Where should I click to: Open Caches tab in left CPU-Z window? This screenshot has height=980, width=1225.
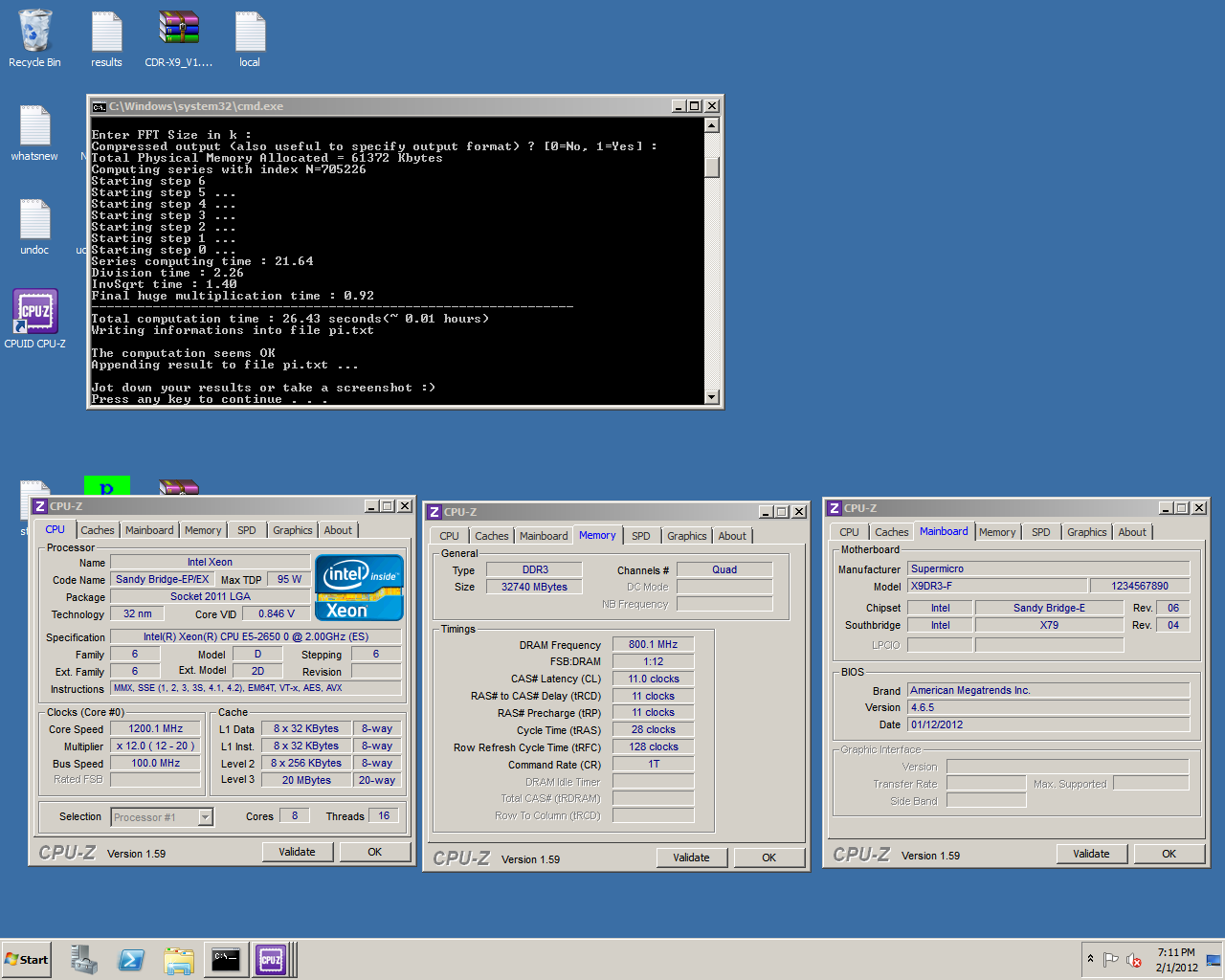98,530
